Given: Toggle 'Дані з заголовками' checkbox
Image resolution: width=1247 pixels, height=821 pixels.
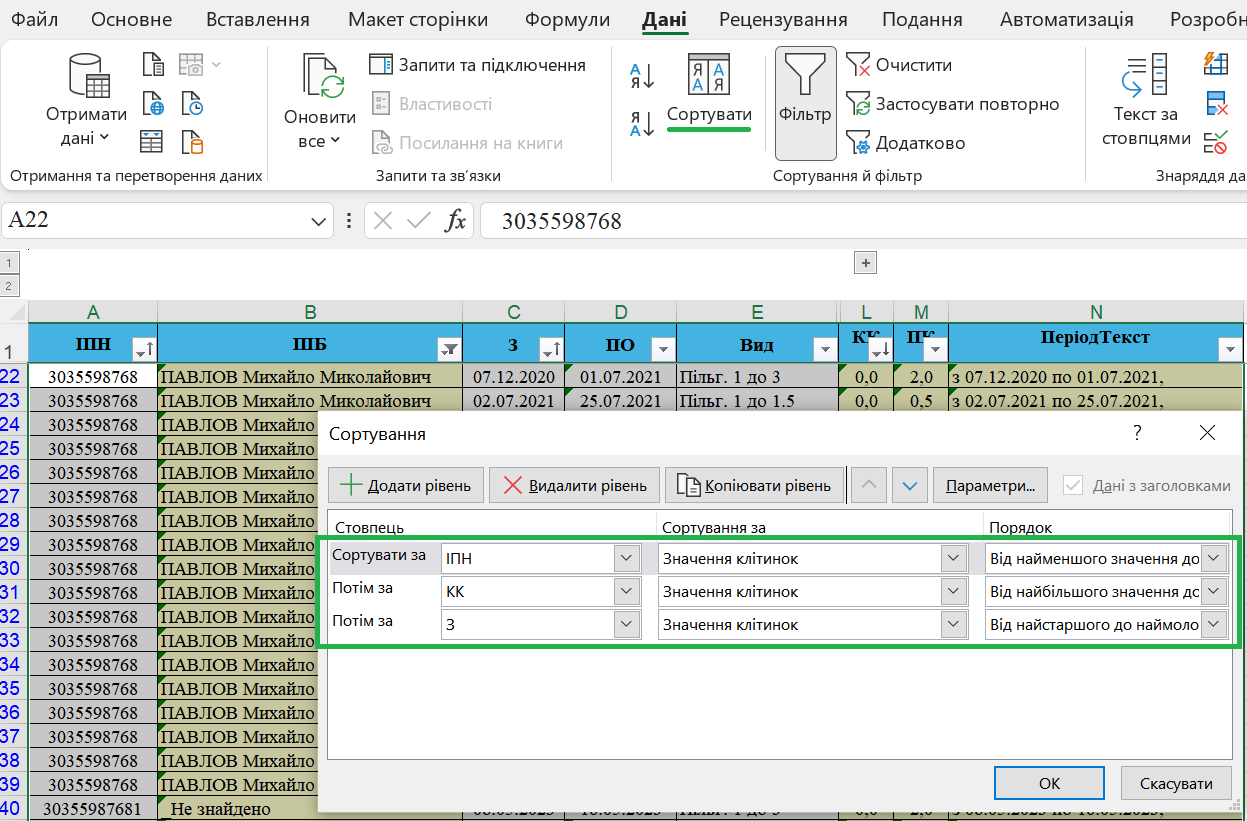Looking at the screenshot, I should coord(1074,485).
